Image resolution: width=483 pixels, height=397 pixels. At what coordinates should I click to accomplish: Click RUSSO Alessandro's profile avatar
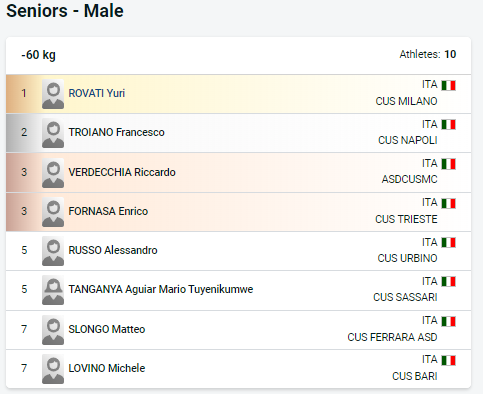click(x=53, y=251)
